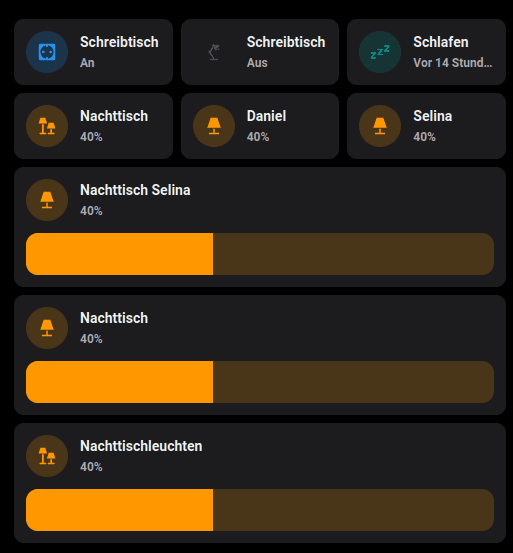Toggle lamp icon on wide Nachttisch card

pos(47,328)
